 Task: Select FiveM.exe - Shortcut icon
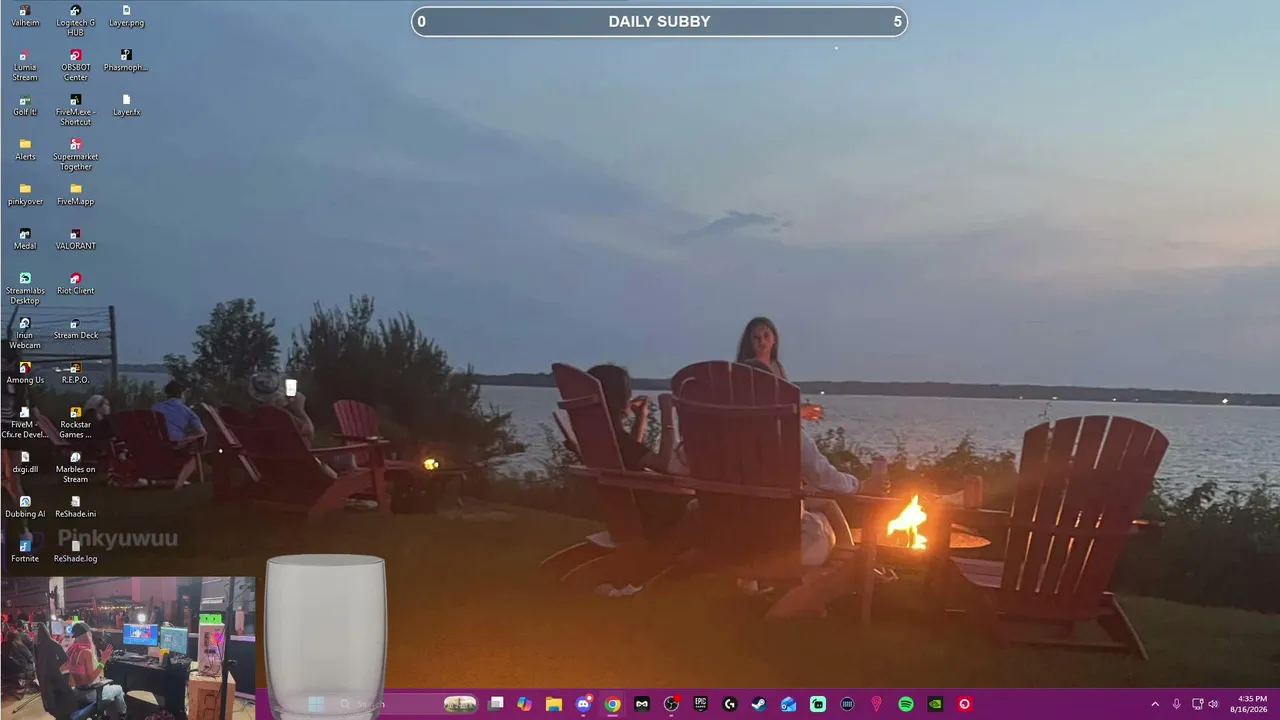tap(75, 111)
